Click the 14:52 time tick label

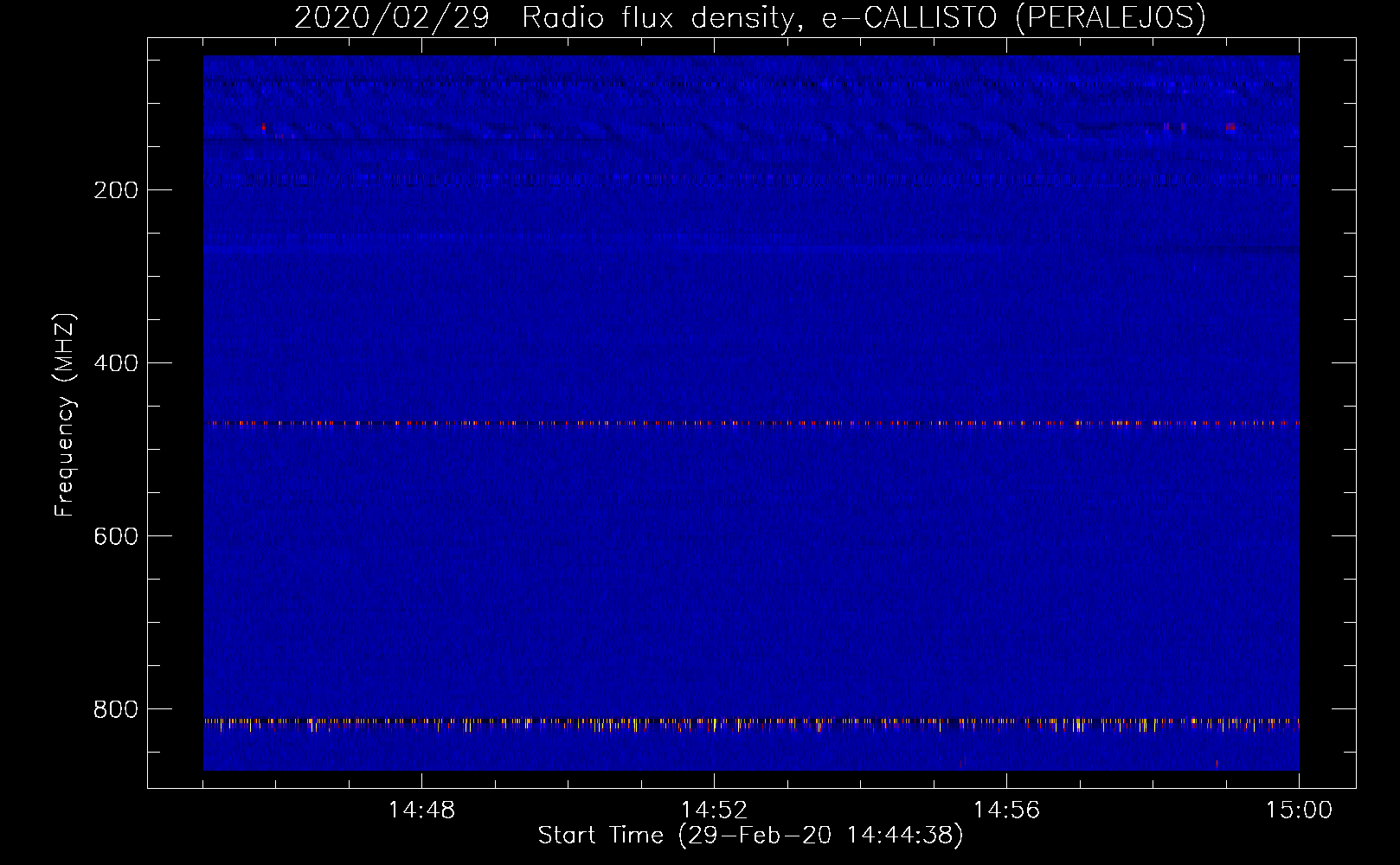click(714, 811)
